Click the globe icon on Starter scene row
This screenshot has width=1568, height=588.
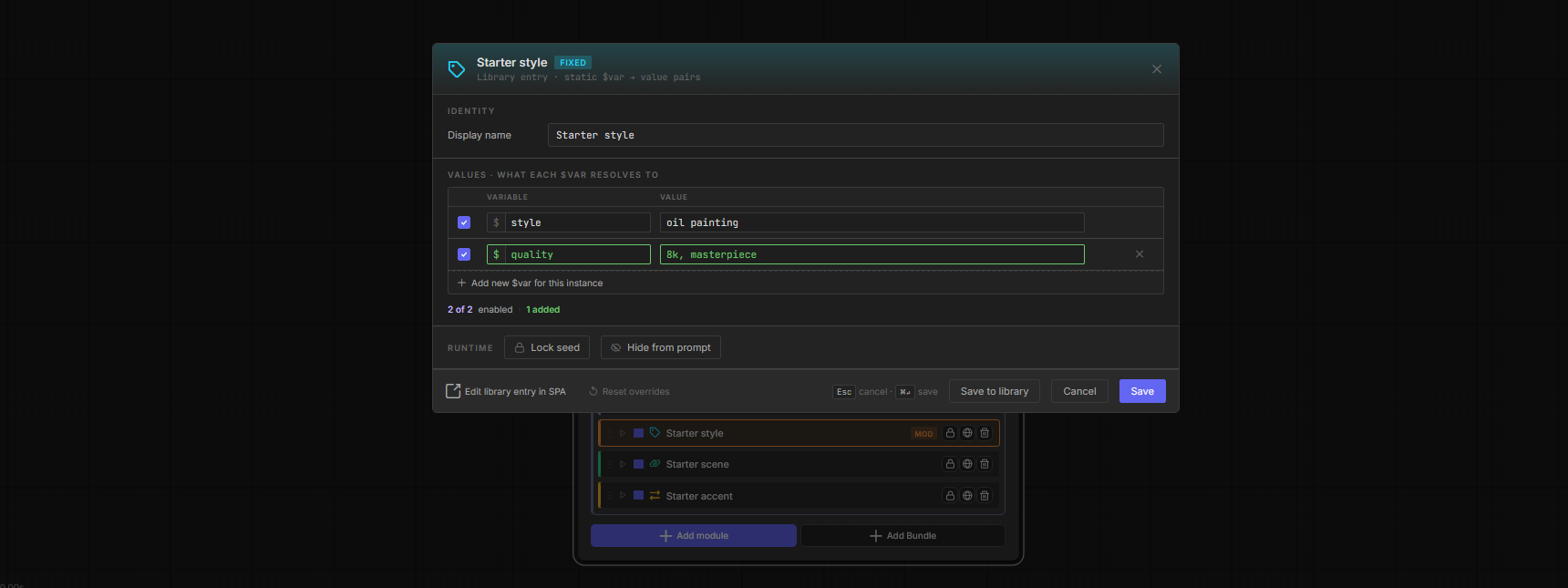coord(967,464)
